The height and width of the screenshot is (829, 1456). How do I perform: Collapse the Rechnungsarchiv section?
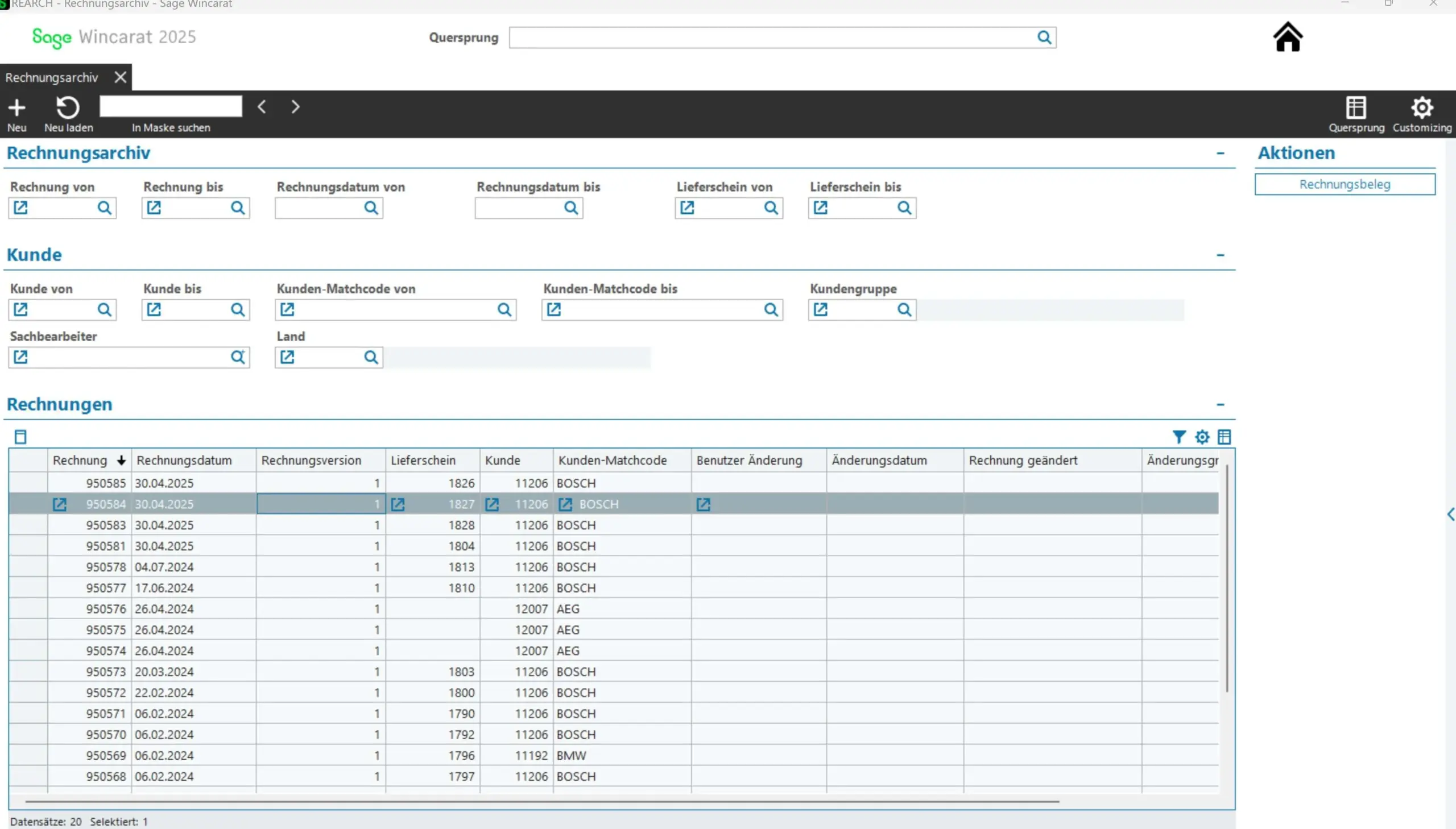pyautogui.click(x=1220, y=153)
